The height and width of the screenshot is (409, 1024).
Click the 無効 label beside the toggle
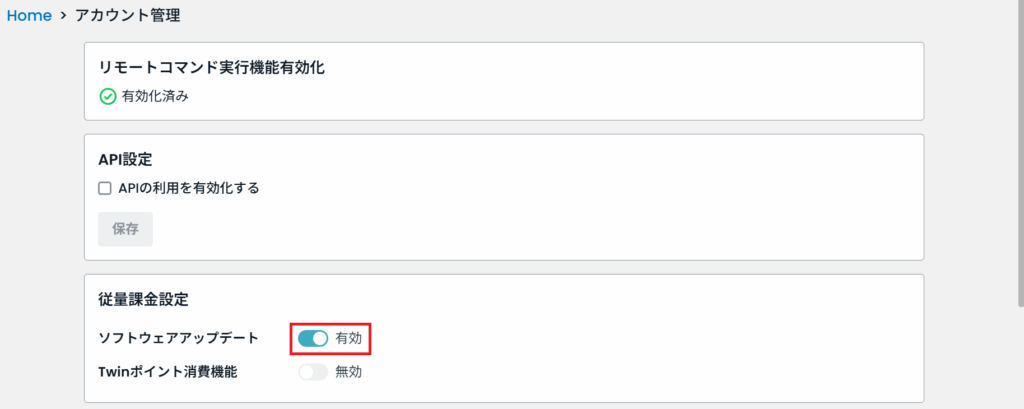(349, 372)
